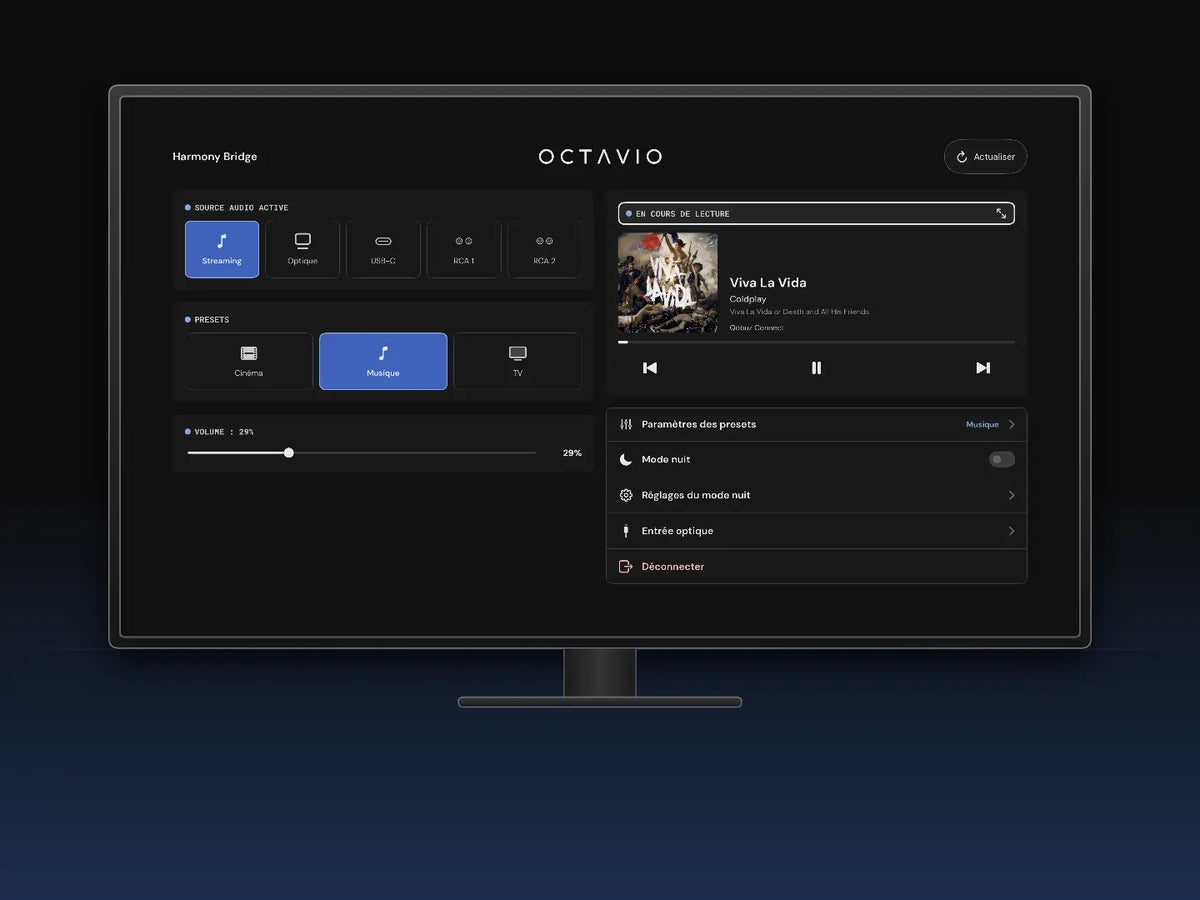The image size is (1200, 900).
Task: Click the OCTAVIO logo
Action: pyautogui.click(x=600, y=156)
